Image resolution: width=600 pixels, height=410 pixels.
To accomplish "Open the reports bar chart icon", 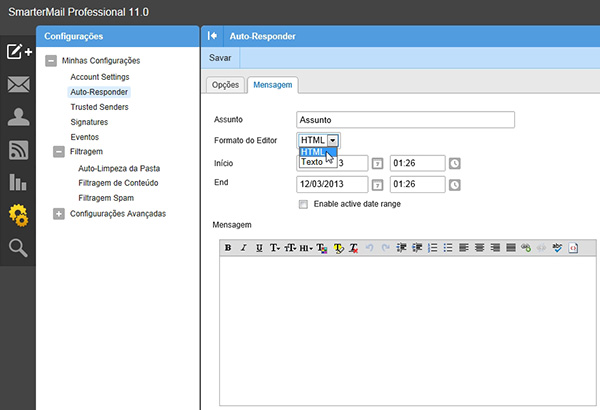I will (18, 182).
